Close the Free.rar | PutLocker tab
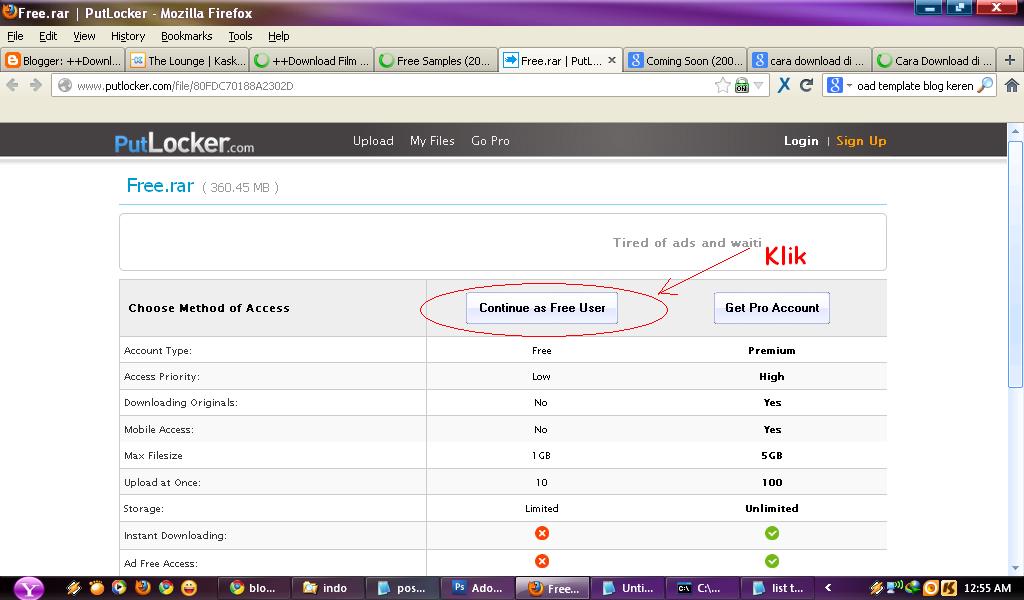Image resolution: width=1024 pixels, height=600 pixels. (612, 60)
